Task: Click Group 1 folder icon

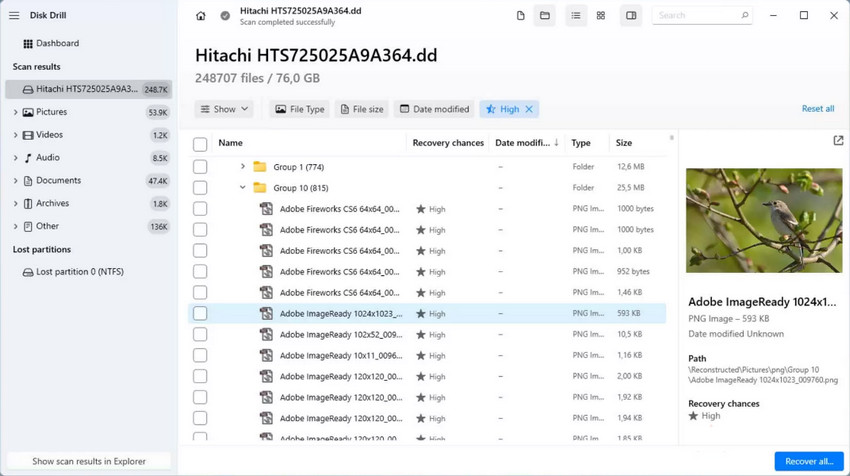Action: (x=260, y=166)
